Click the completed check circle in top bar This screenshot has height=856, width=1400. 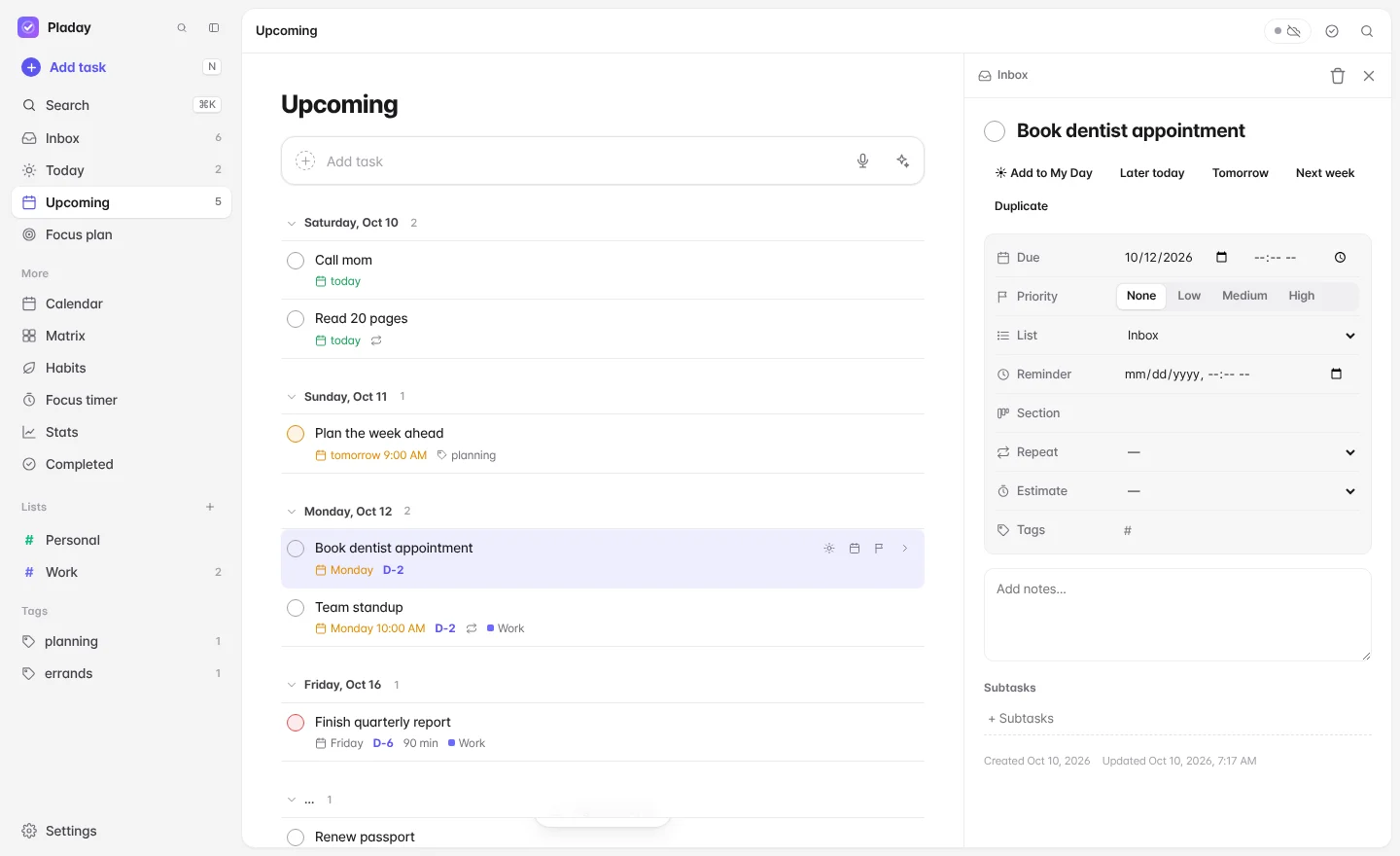1332,31
